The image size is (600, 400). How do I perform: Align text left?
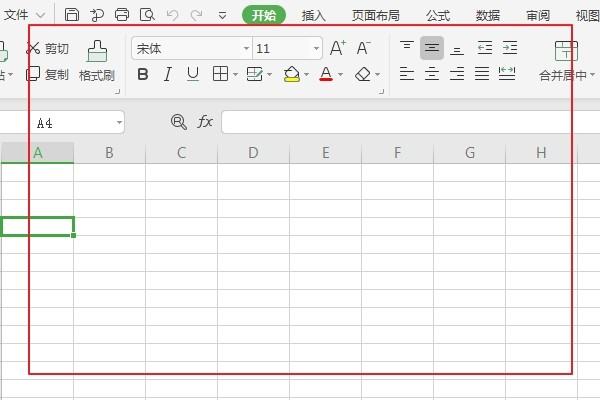click(x=407, y=73)
